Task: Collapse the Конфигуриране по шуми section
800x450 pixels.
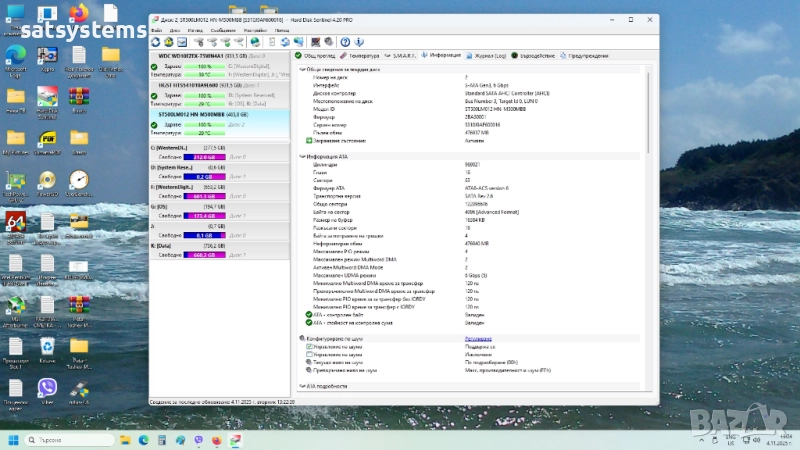Action: click(303, 339)
